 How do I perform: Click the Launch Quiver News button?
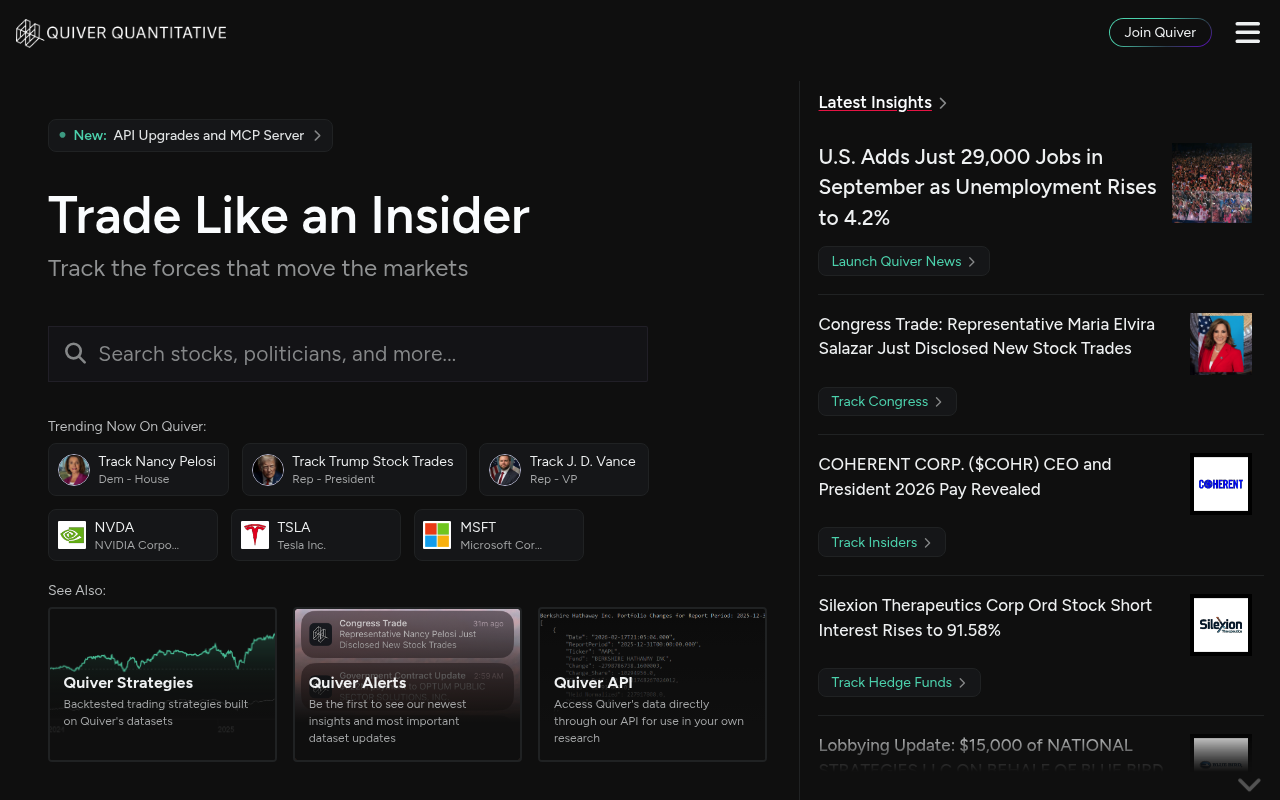904,261
